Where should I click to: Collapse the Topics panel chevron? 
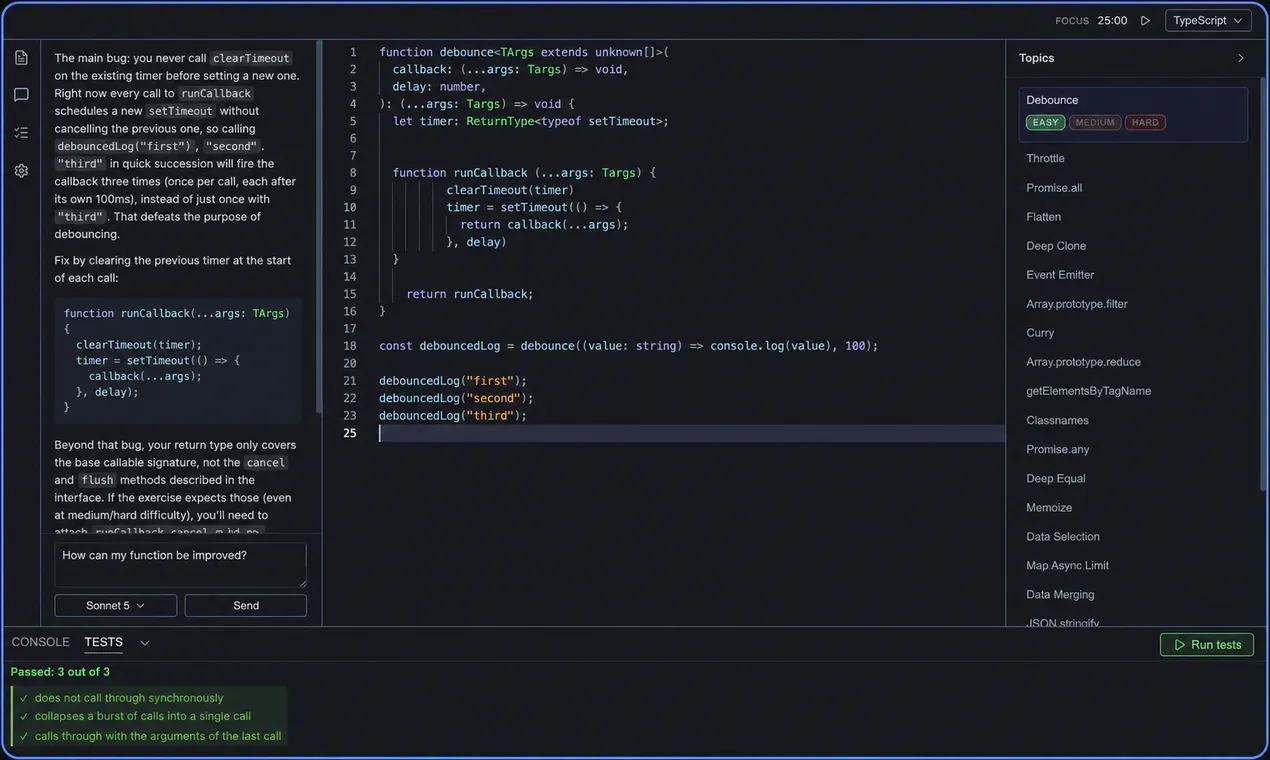tap(1241, 58)
